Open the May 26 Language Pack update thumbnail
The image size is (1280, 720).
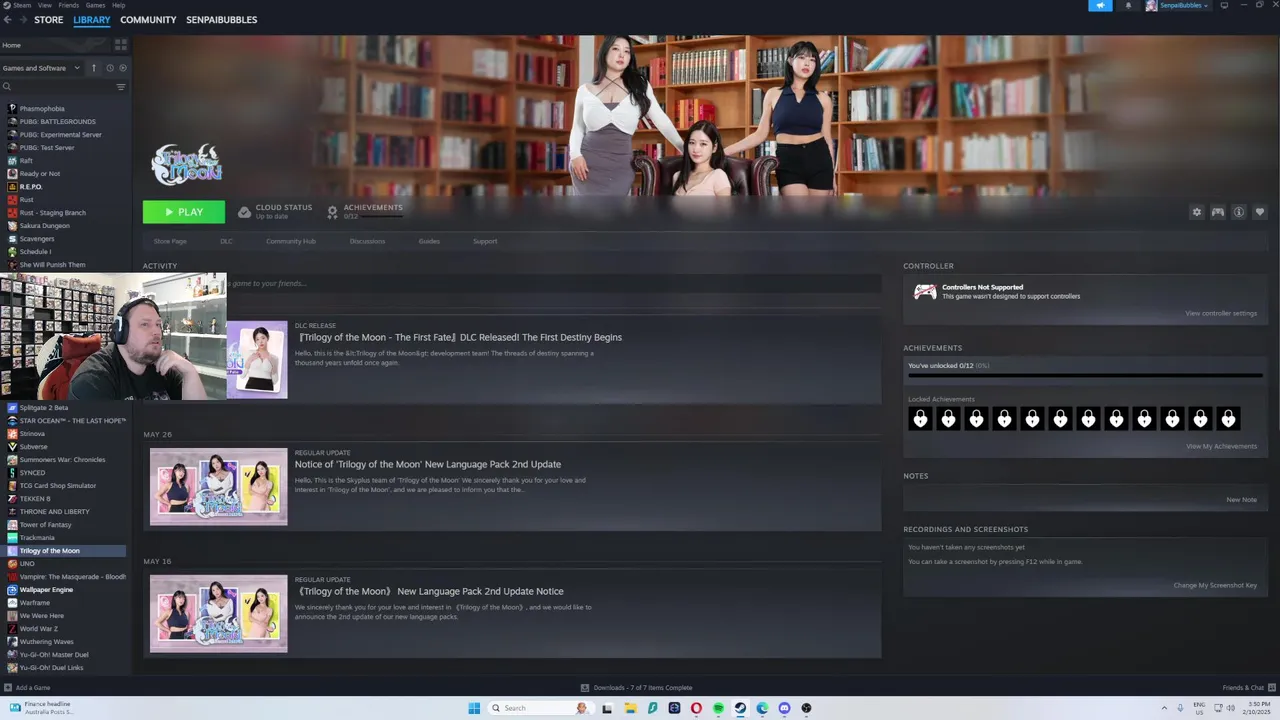pos(219,487)
